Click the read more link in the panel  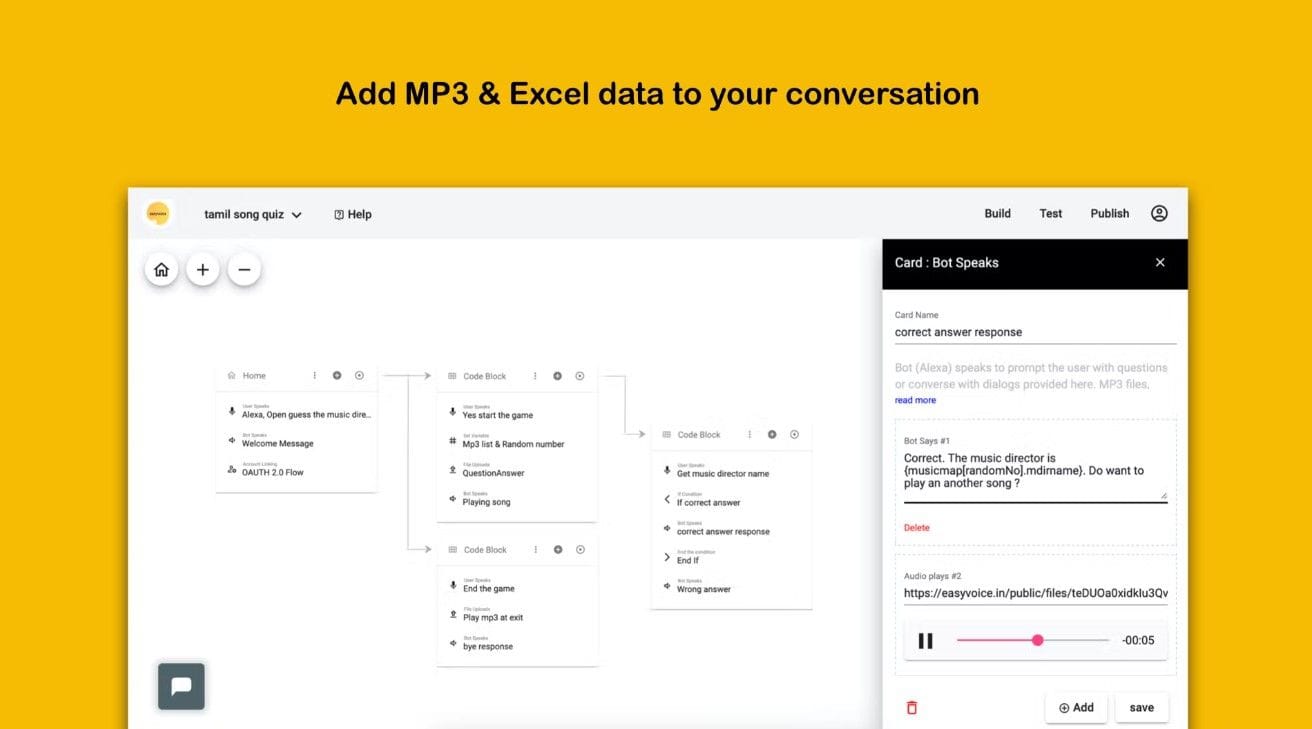(x=914, y=399)
